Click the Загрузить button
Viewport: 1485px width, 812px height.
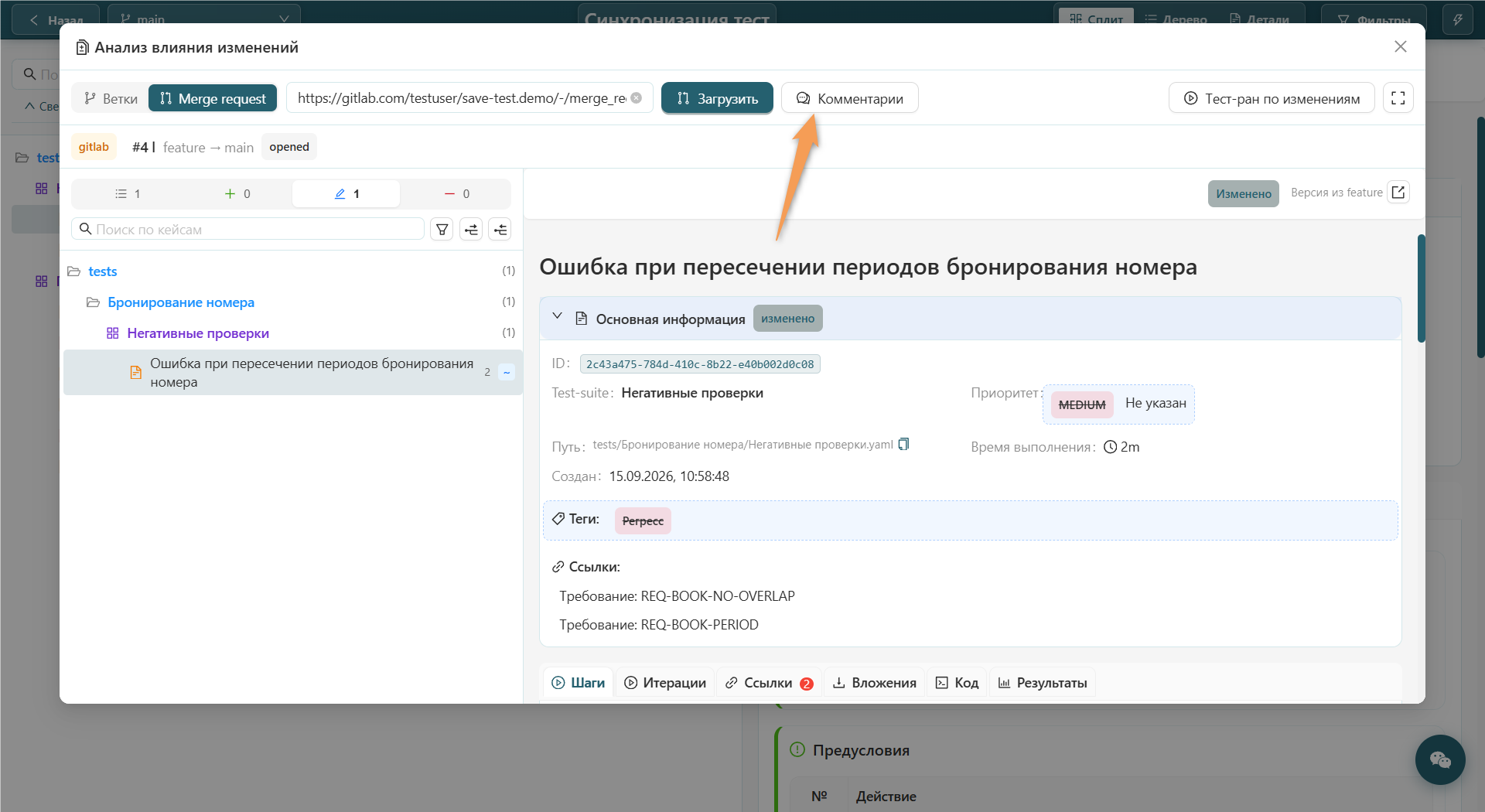pyautogui.click(x=717, y=98)
